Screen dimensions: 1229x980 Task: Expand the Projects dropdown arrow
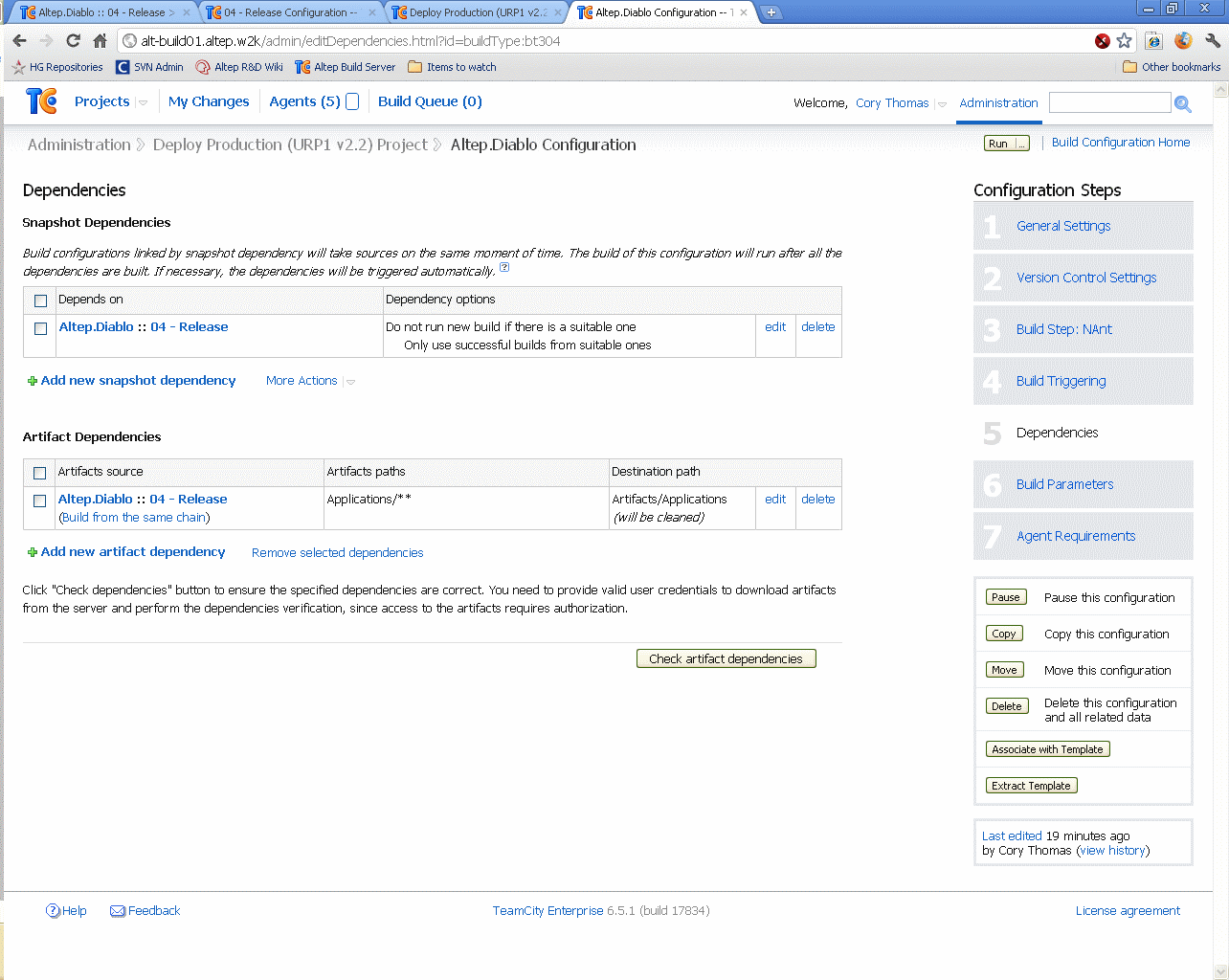coord(143,102)
